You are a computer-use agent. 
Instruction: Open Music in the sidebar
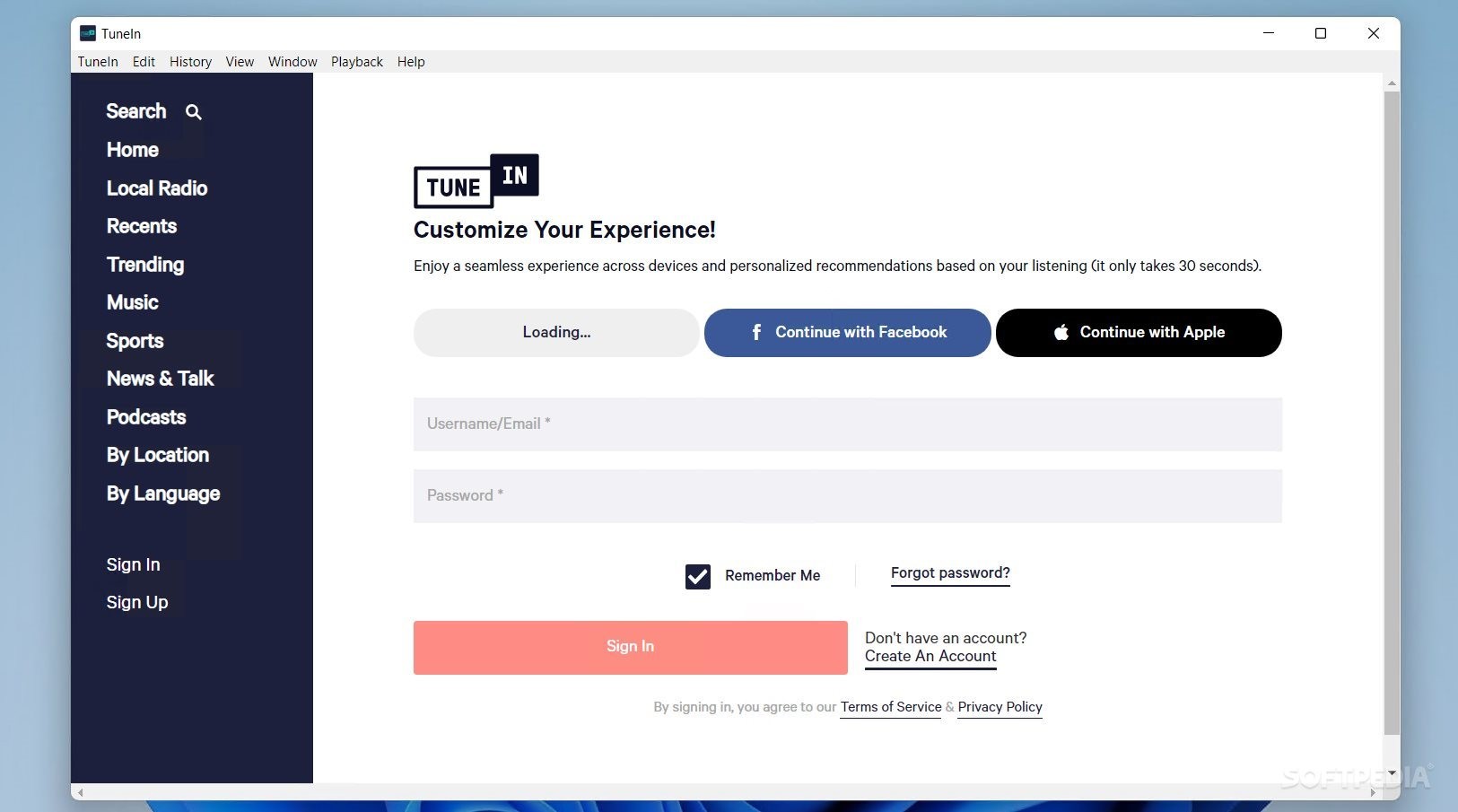[132, 302]
